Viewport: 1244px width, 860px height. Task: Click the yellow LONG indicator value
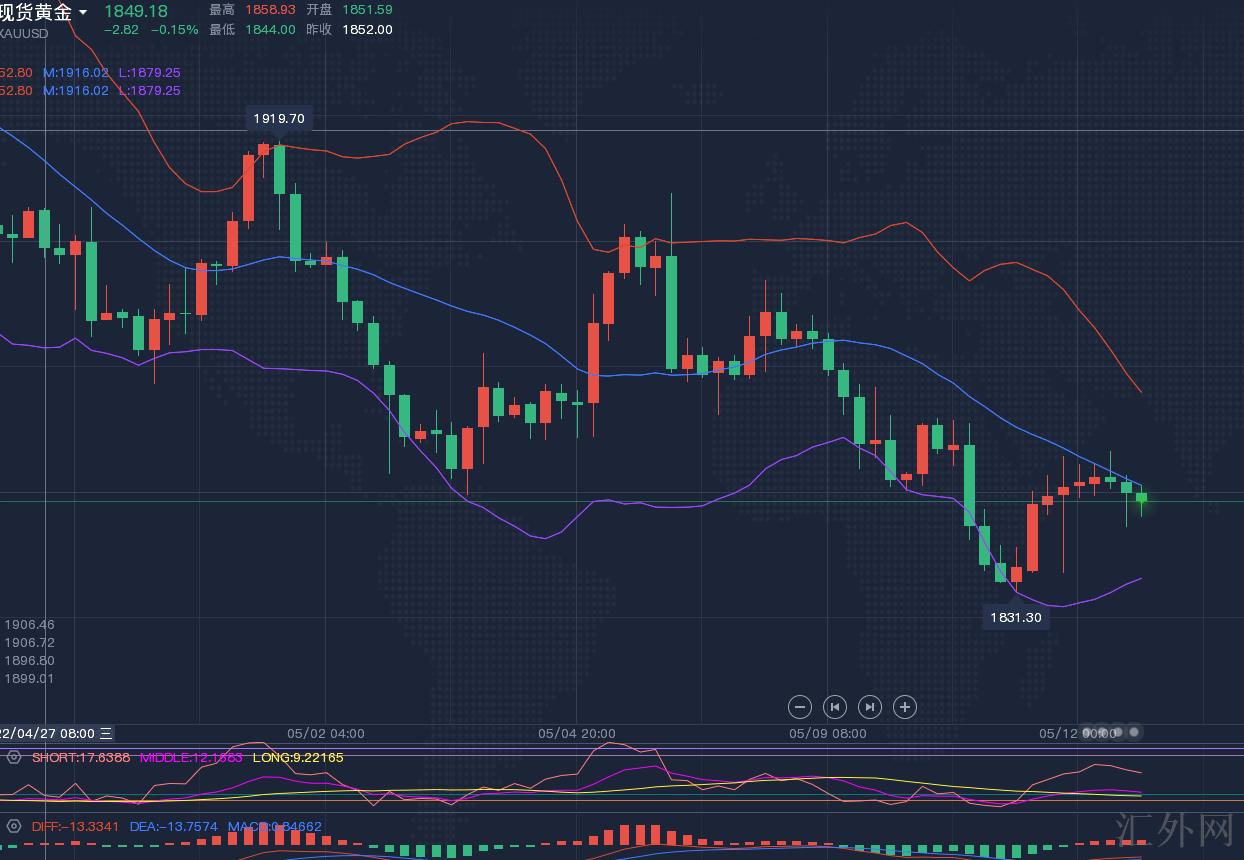tap(298, 758)
